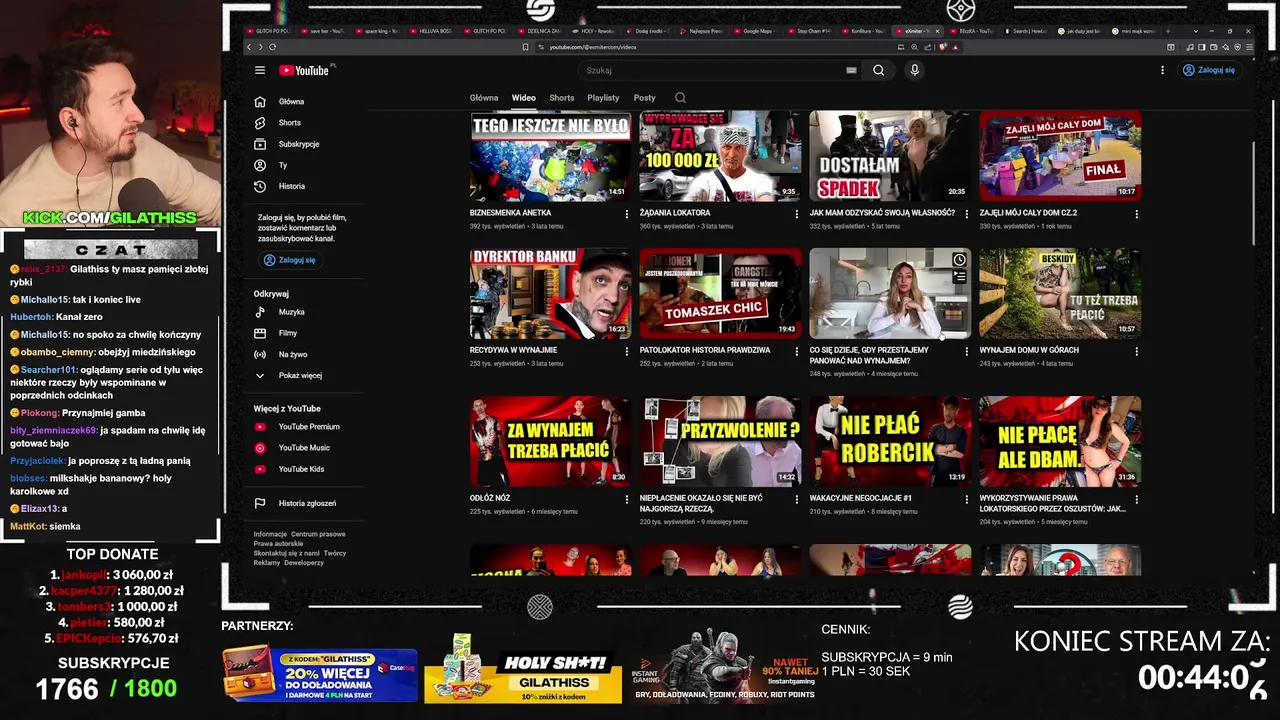The image size is (1280, 720).
Task: Open the NIE PŁACĘ ALE DBAM thumbnail
Action: click(1060, 441)
